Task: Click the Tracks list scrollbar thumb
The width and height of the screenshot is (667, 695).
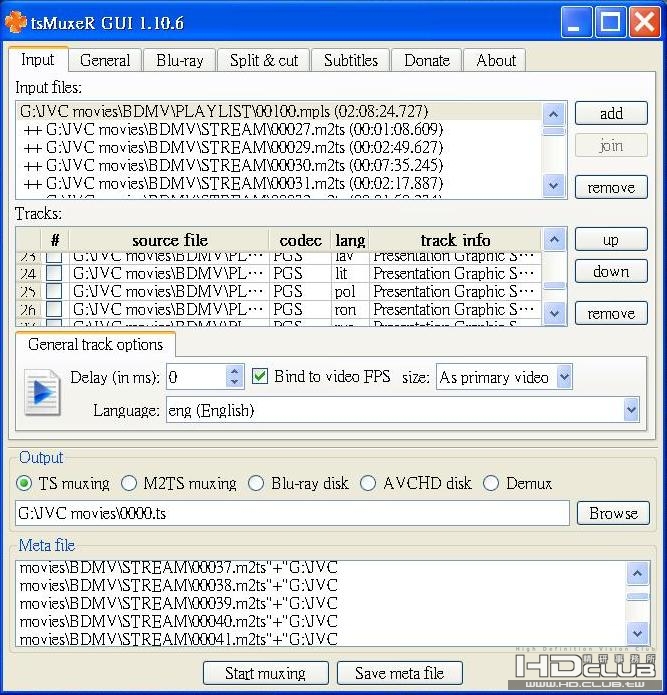Action: 554,285
